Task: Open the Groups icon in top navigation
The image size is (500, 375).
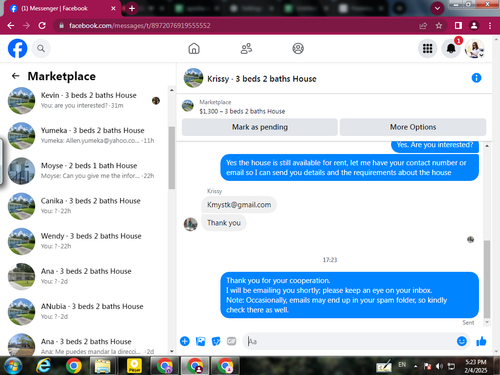Action: click(x=298, y=49)
